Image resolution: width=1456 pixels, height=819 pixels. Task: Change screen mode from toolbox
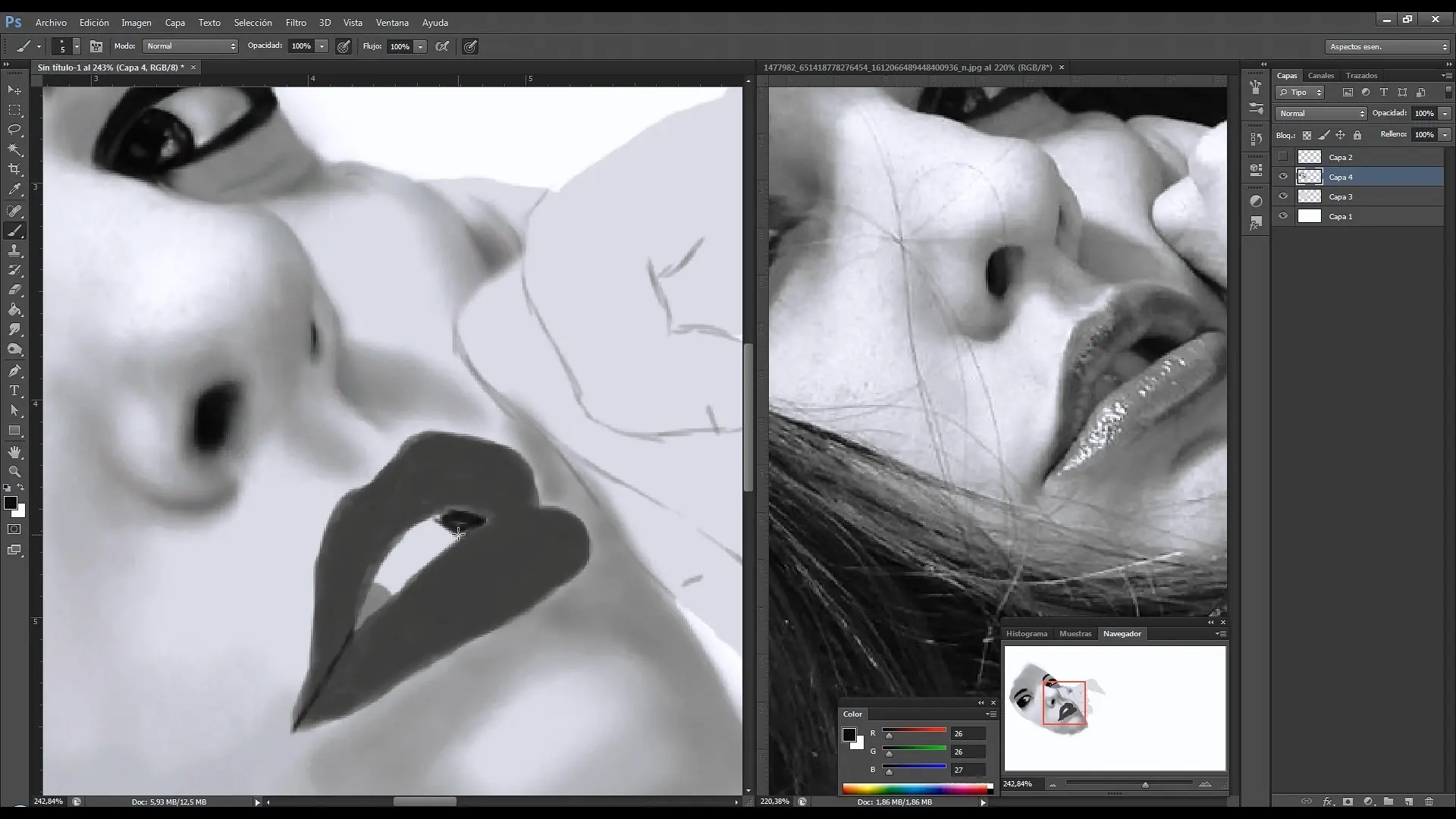(x=14, y=550)
